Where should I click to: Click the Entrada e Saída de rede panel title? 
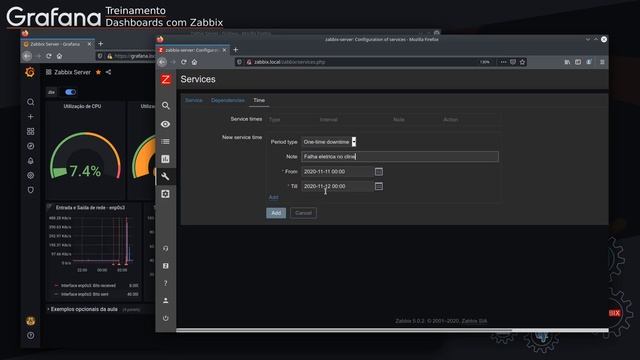pos(90,208)
